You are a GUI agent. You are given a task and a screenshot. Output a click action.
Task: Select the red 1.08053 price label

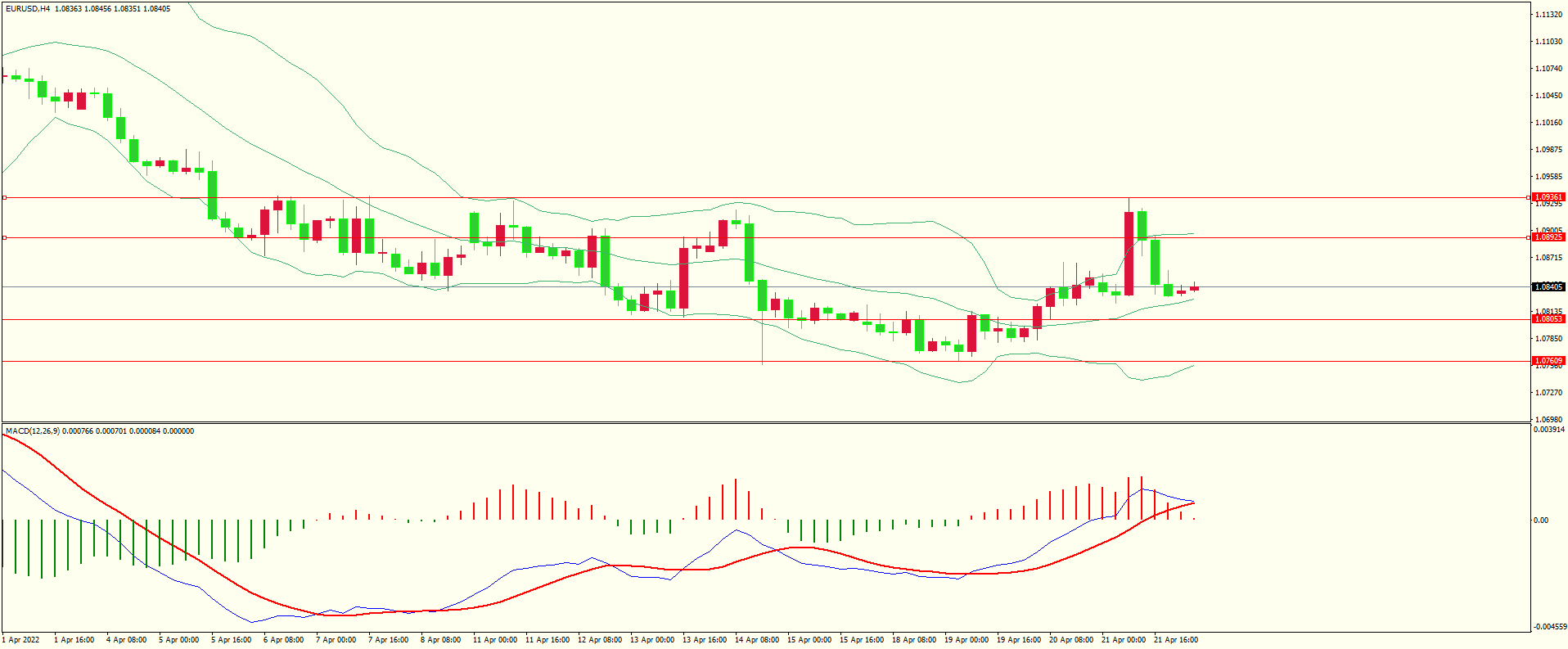click(1548, 319)
